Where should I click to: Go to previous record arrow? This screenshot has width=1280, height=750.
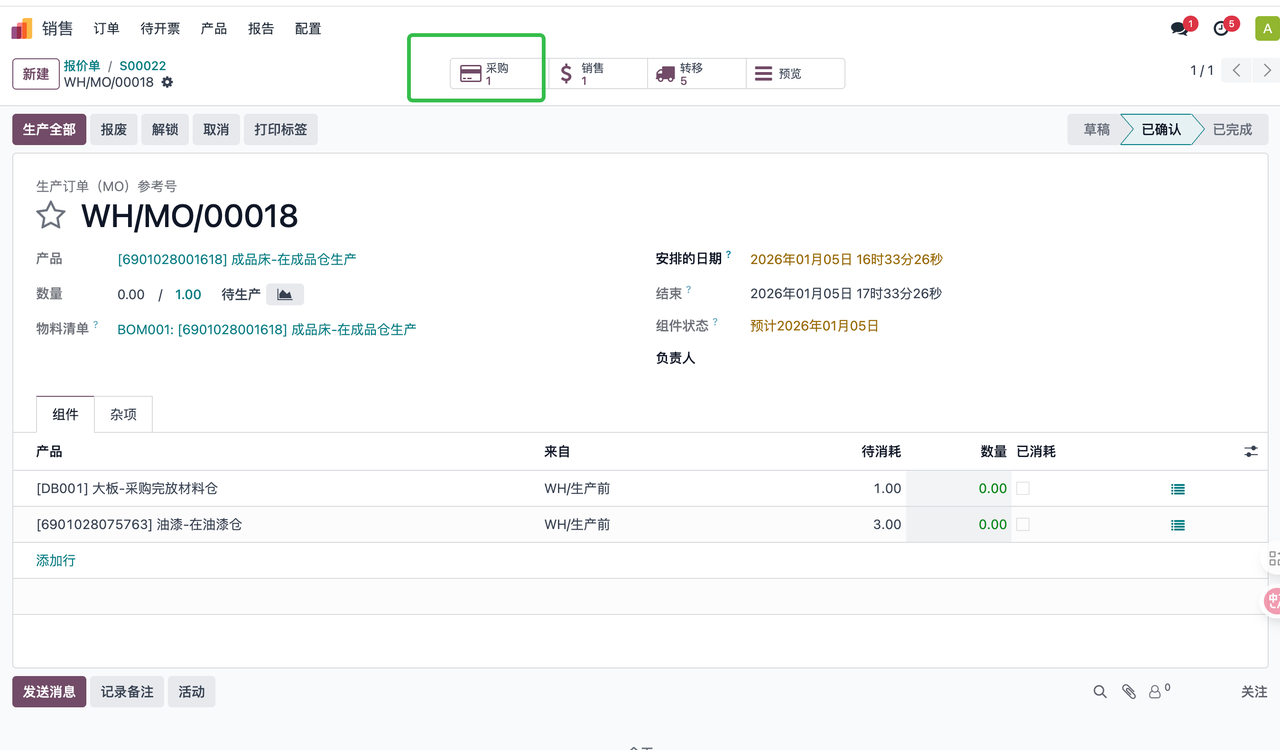click(1237, 70)
